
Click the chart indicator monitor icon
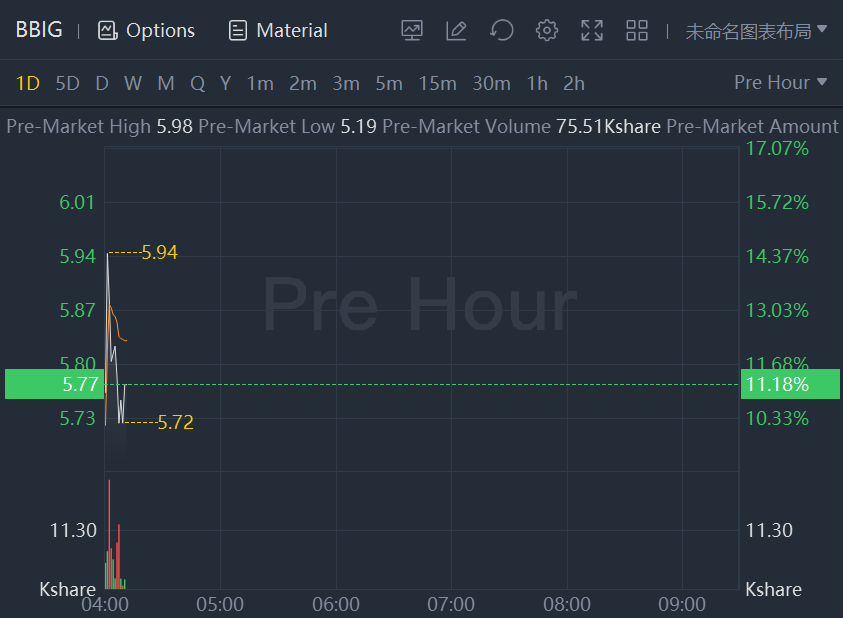coord(412,30)
